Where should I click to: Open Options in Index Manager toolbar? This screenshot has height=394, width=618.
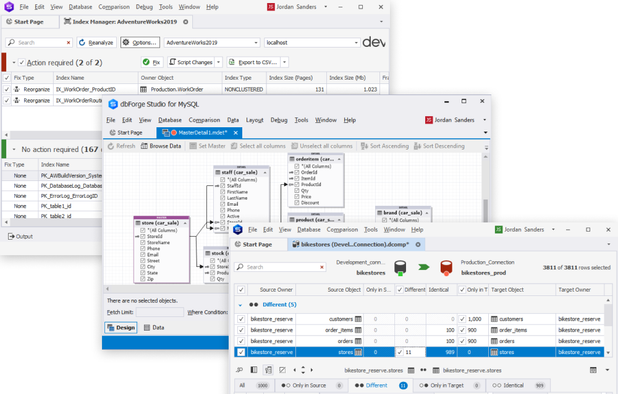140,43
